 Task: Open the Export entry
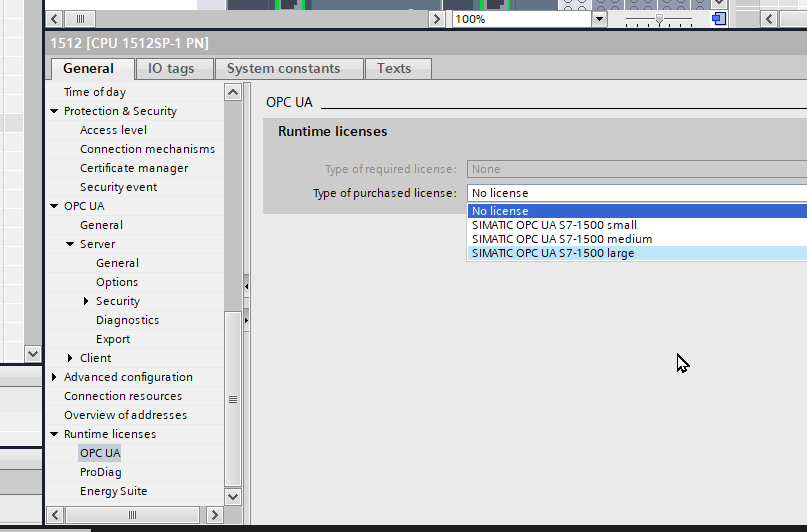point(113,339)
